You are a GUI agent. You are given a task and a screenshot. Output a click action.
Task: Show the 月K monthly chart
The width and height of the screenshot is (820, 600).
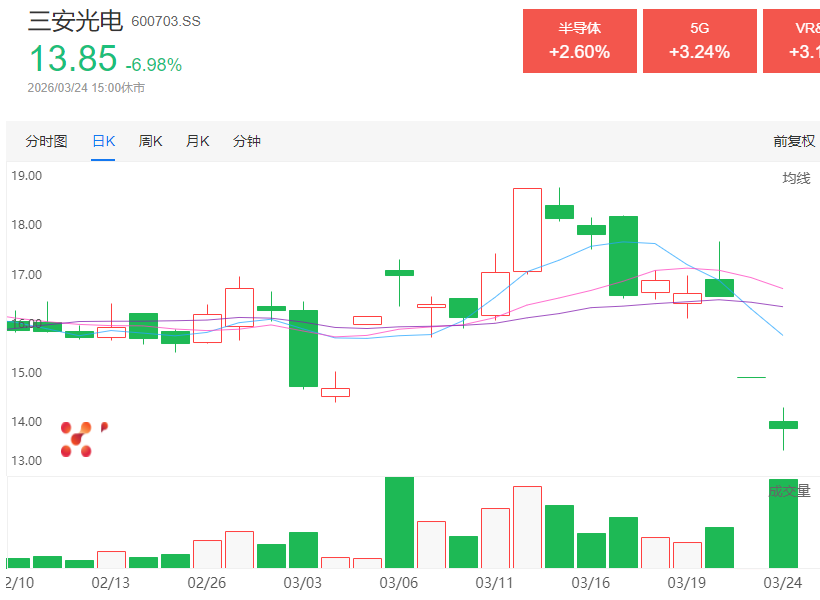pos(197,141)
